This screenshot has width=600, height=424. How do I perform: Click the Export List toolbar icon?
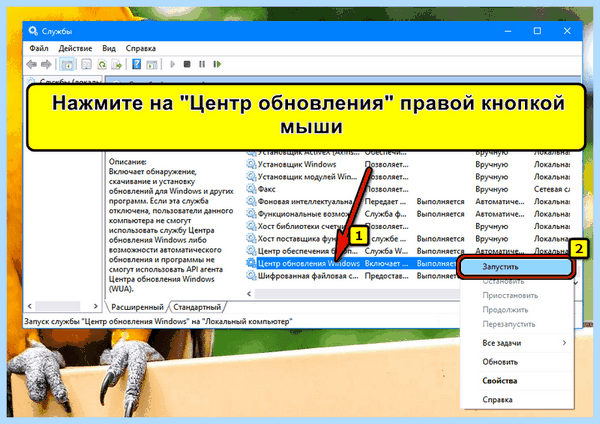(116, 64)
